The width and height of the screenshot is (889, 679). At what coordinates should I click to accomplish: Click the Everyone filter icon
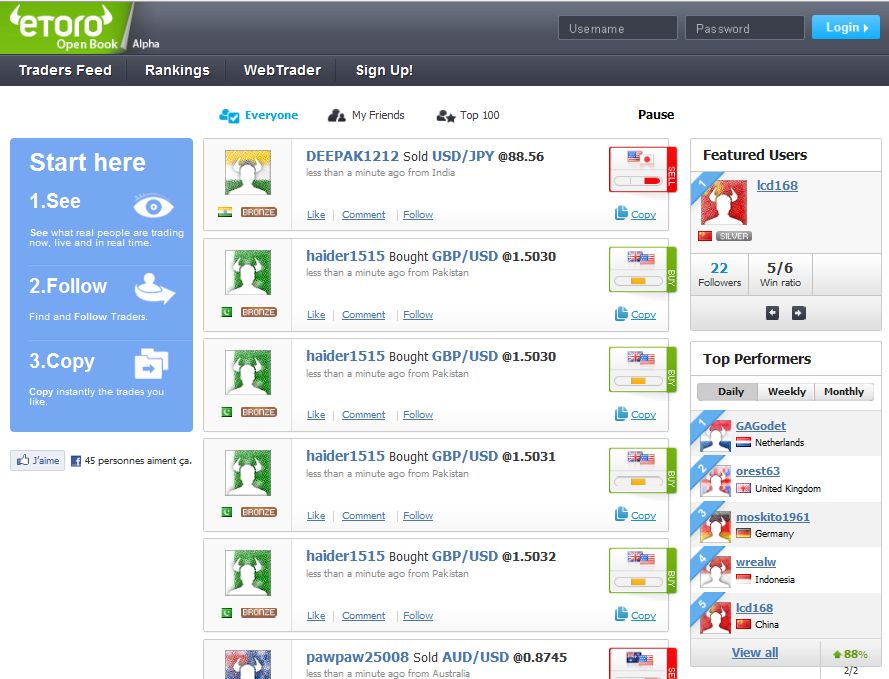[229, 116]
